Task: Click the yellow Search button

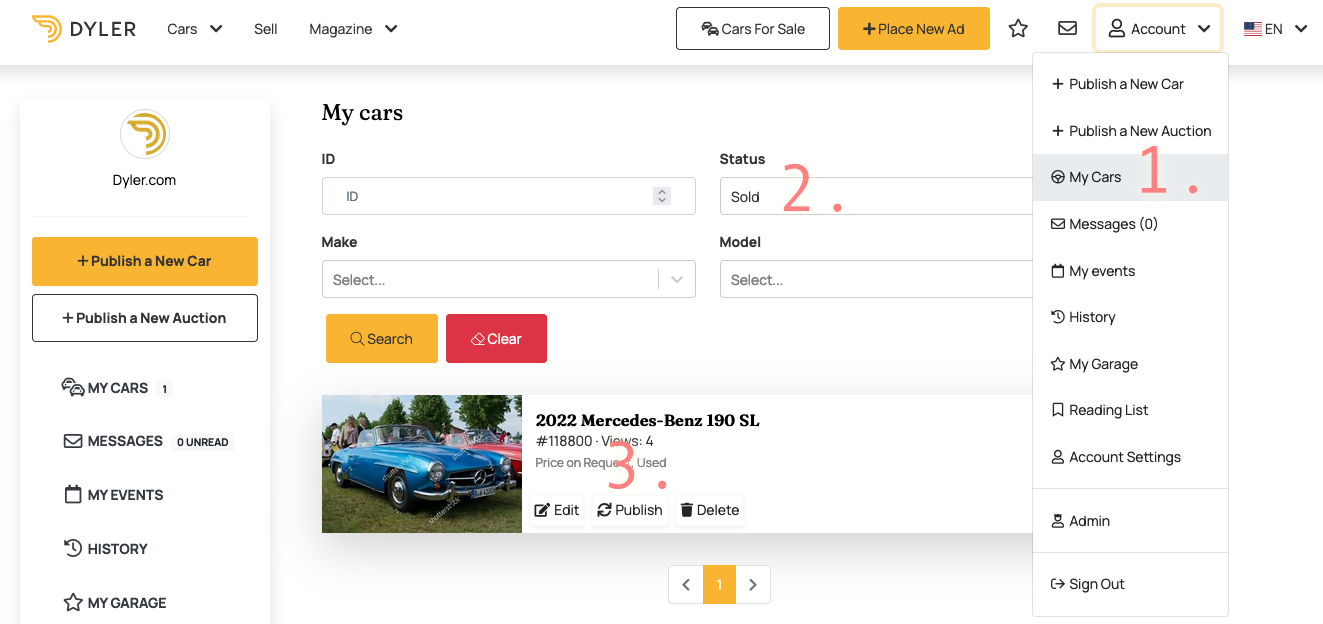Action: [381, 338]
